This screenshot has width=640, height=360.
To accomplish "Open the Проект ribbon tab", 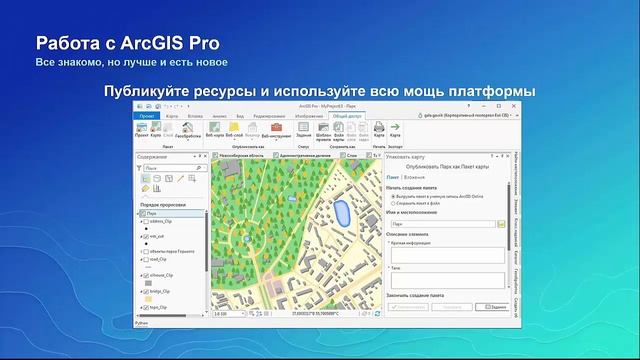I will tap(147, 116).
